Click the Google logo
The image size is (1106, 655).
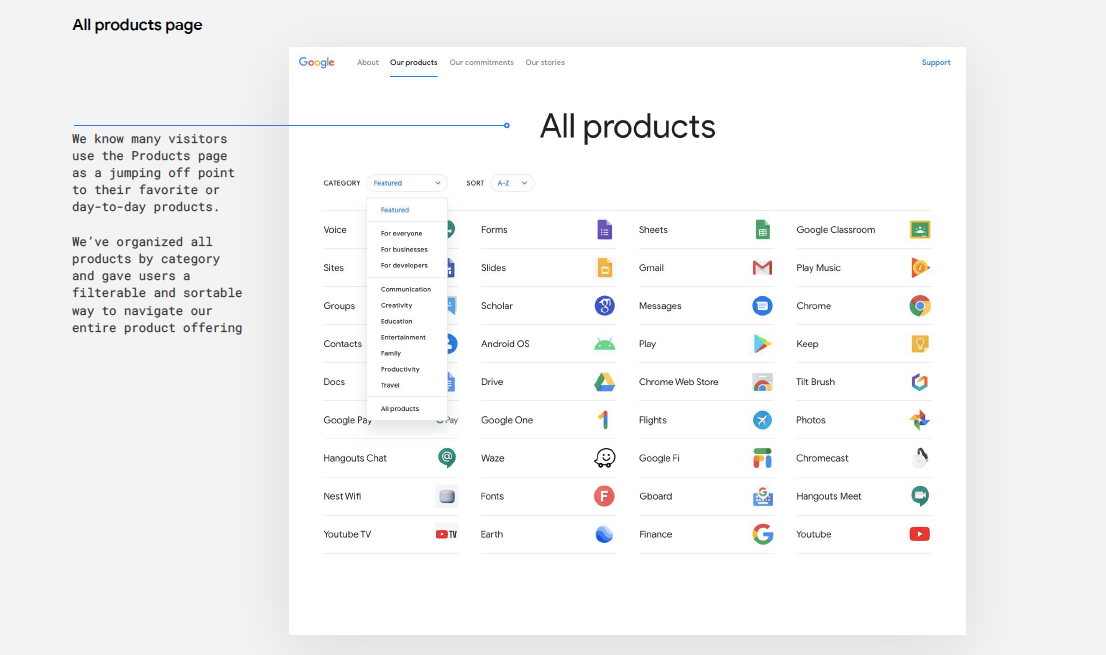click(316, 63)
